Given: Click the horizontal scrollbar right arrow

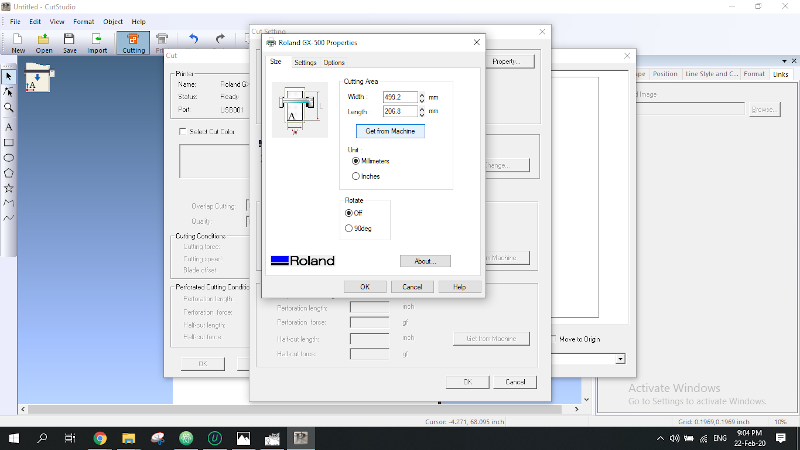Looking at the screenshot, I should (x=577, y=409).
